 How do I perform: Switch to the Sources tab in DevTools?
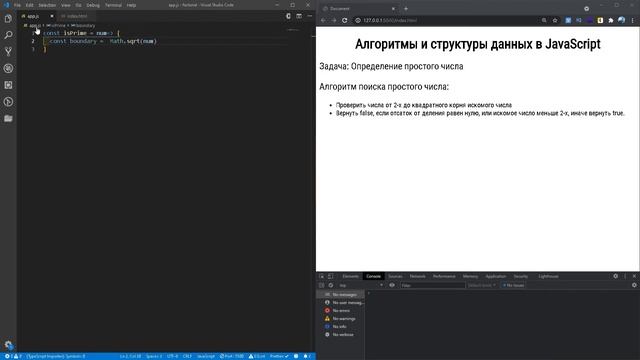coord(395,276)
